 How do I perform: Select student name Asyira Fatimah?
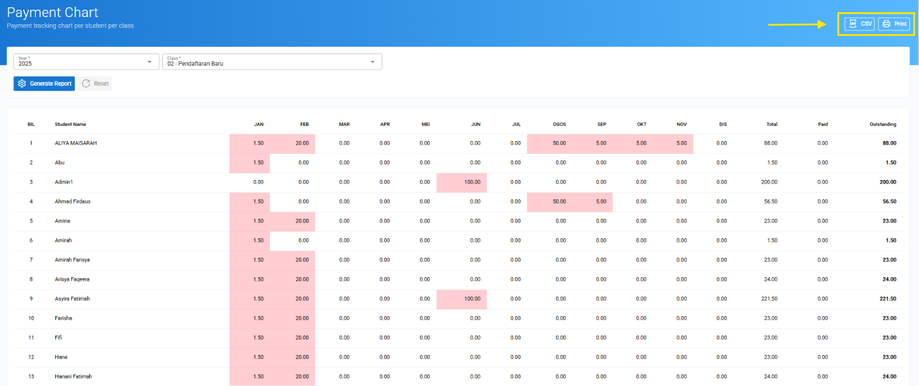tap(72, 299)
